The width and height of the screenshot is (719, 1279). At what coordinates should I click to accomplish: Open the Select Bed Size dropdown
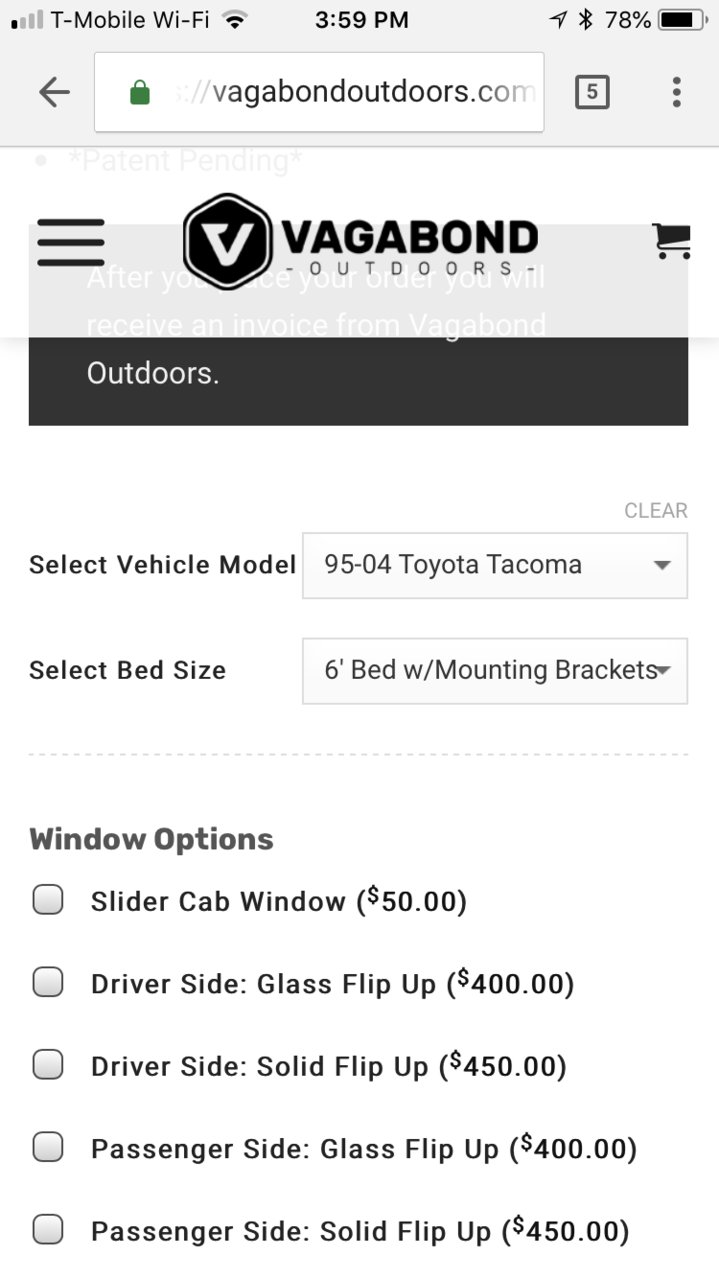point(495,670)
